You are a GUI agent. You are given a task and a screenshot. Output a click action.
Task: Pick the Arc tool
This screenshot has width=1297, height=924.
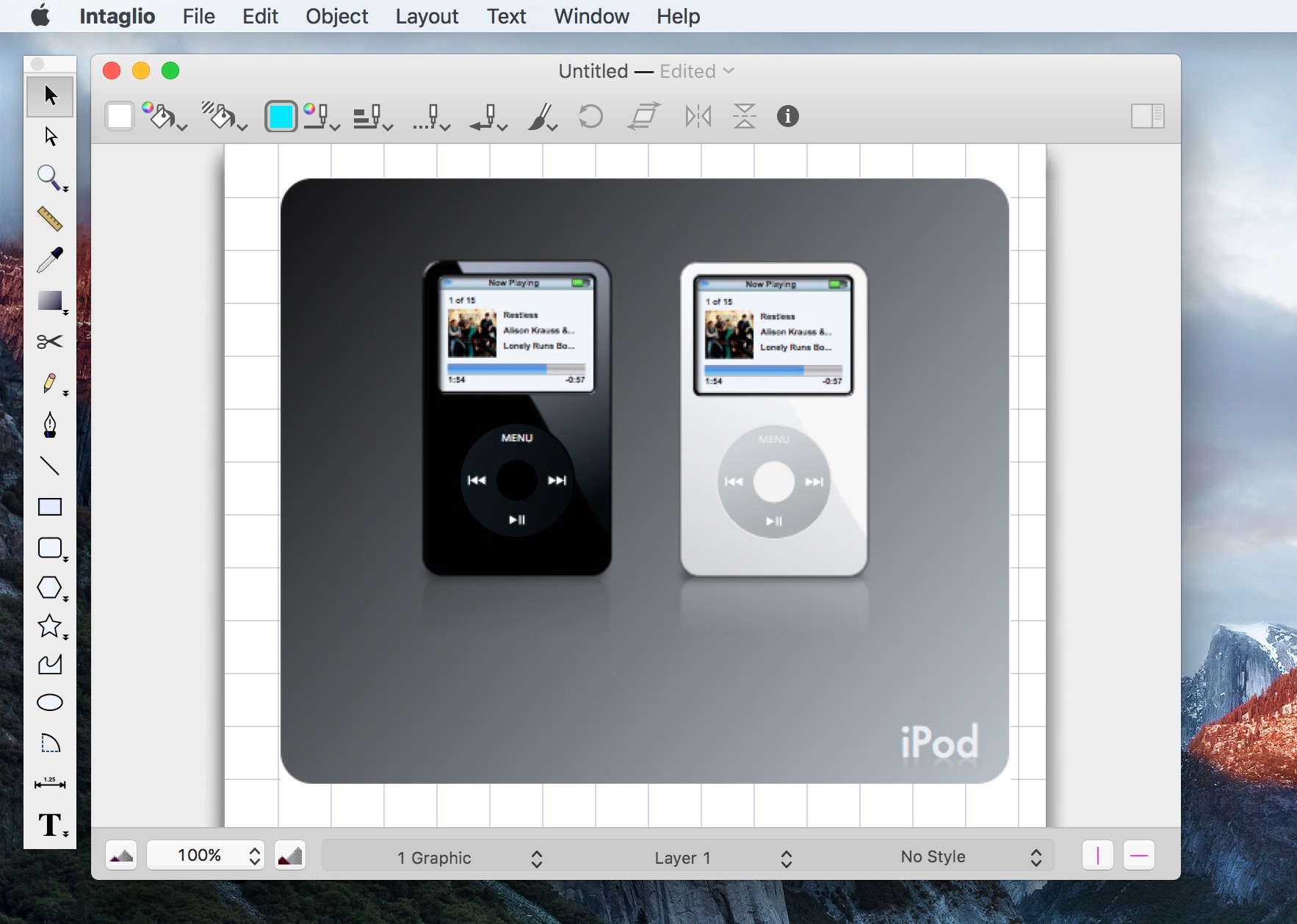(x=50, y=743)
